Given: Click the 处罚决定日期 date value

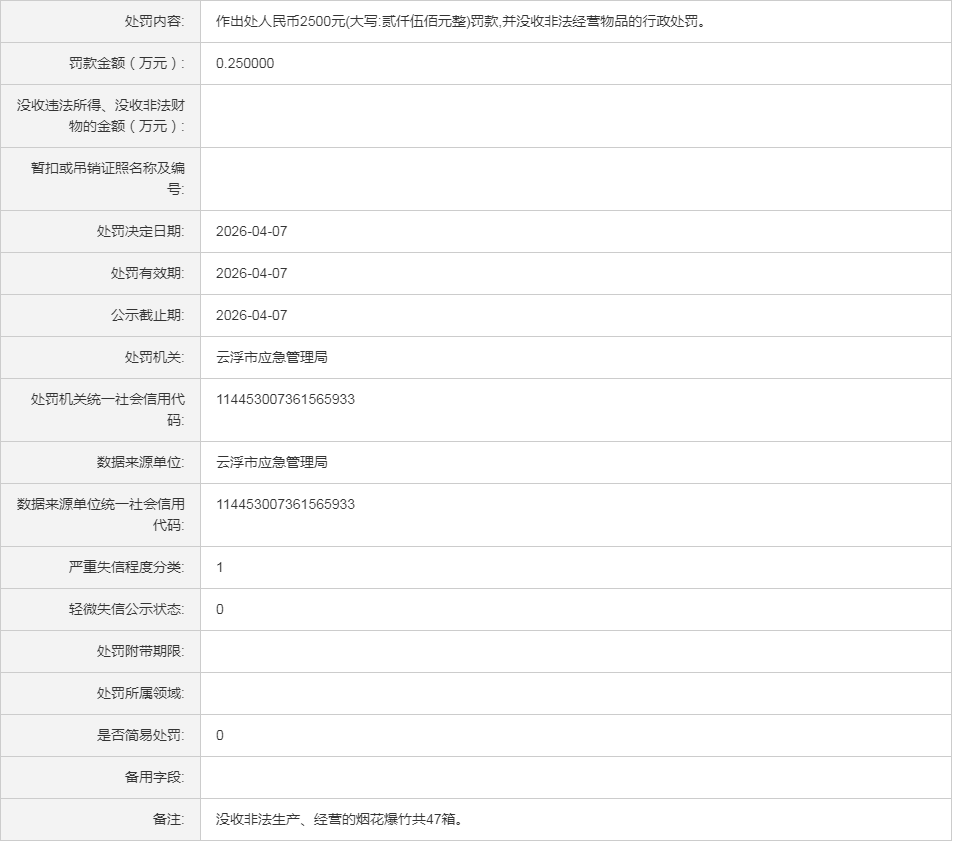Looking at the screenshot, I should [x=251, y=231].
